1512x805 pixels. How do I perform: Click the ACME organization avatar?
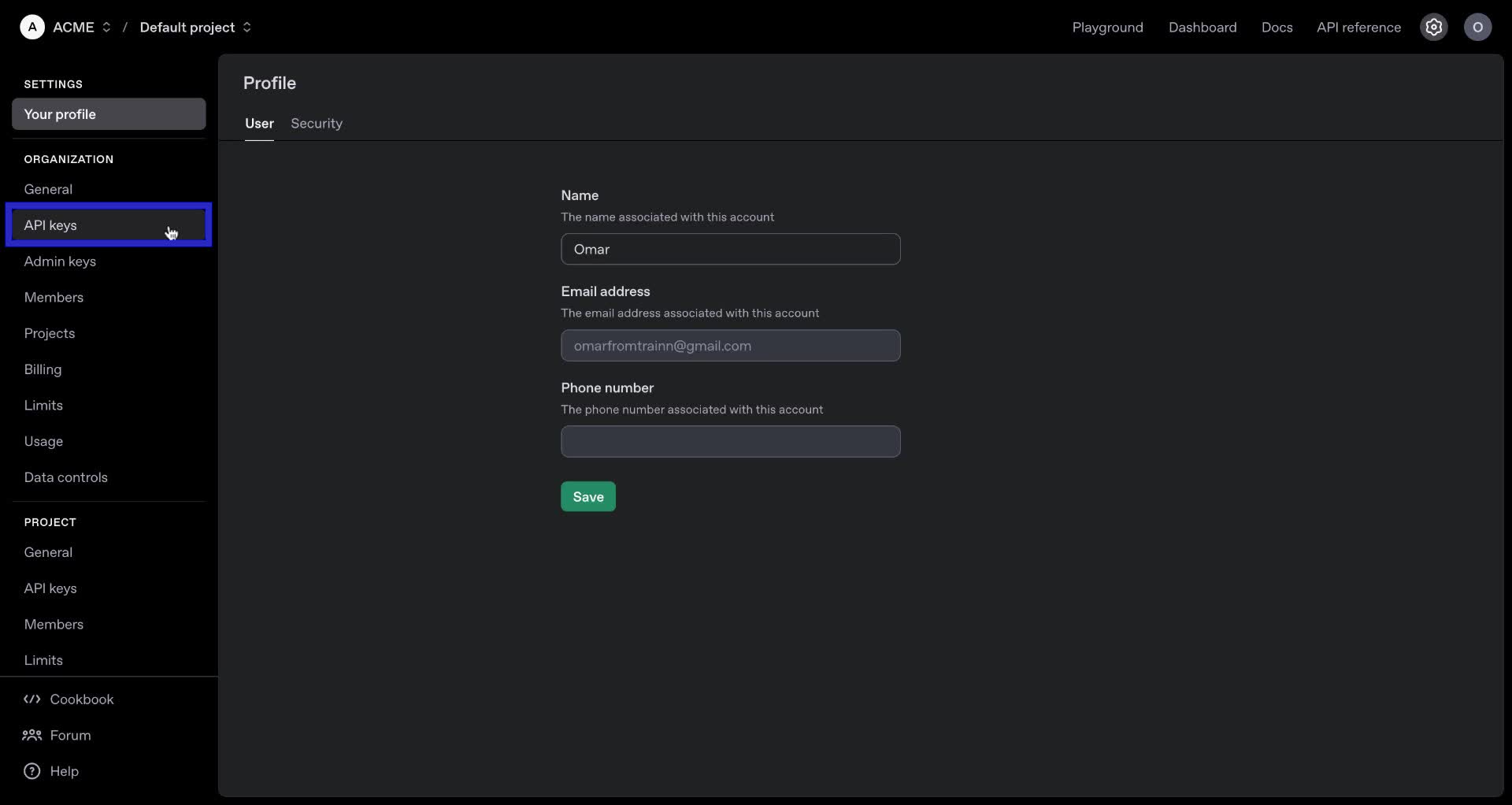31,26
